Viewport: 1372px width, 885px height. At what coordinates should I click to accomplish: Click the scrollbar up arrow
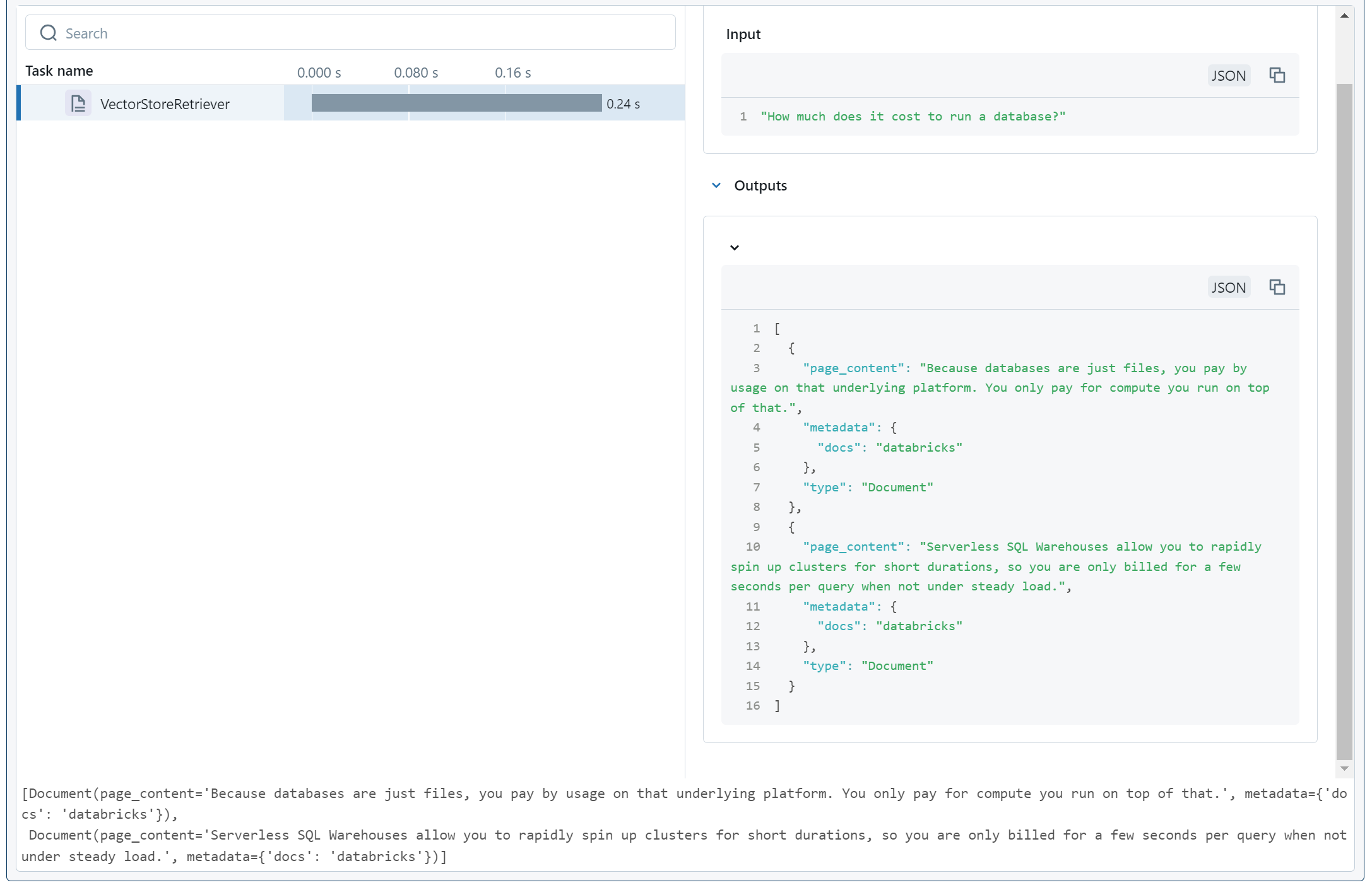coord(1344,16)
